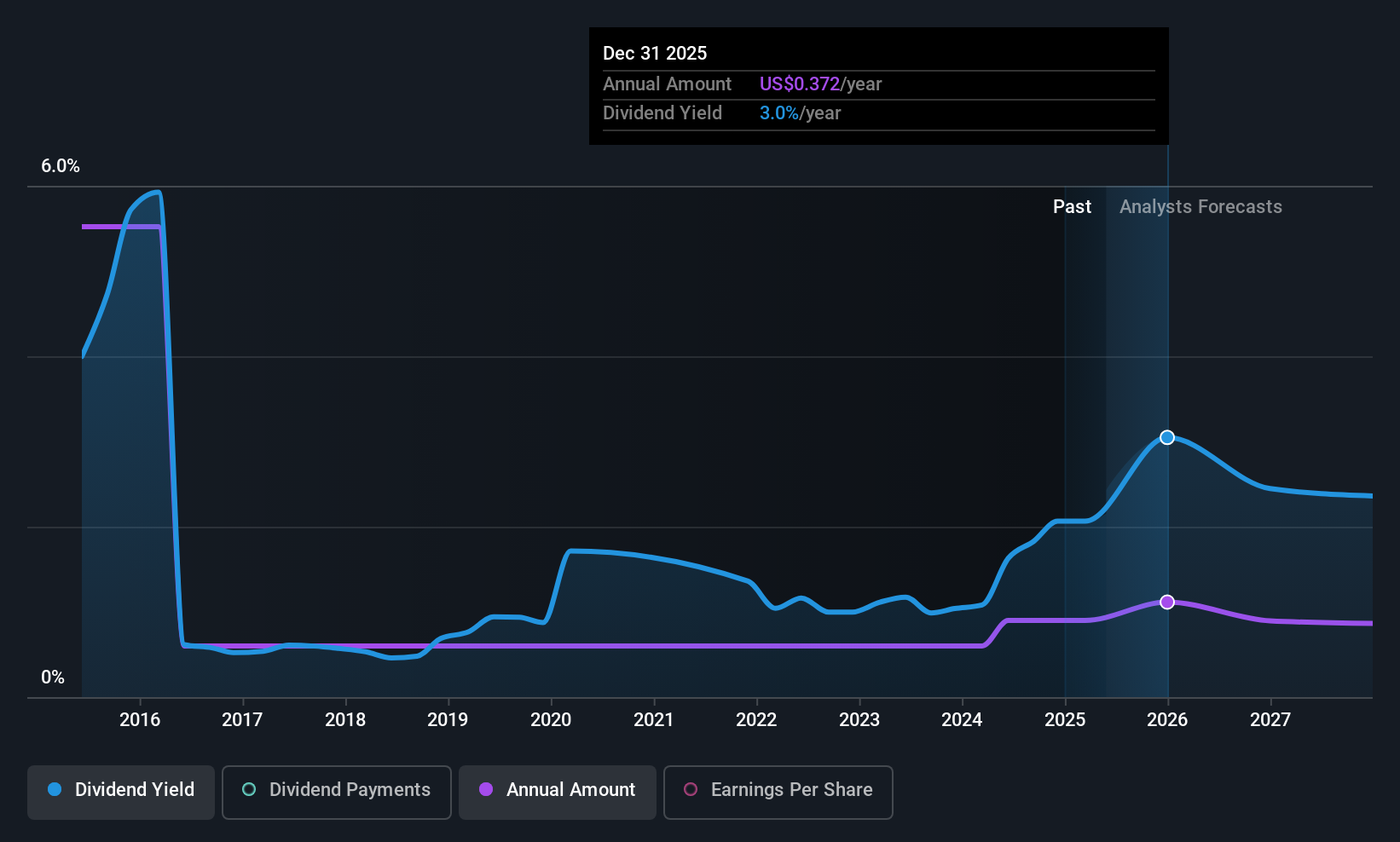Click the blue Dividend Yield legend dot

pos(55,789)
